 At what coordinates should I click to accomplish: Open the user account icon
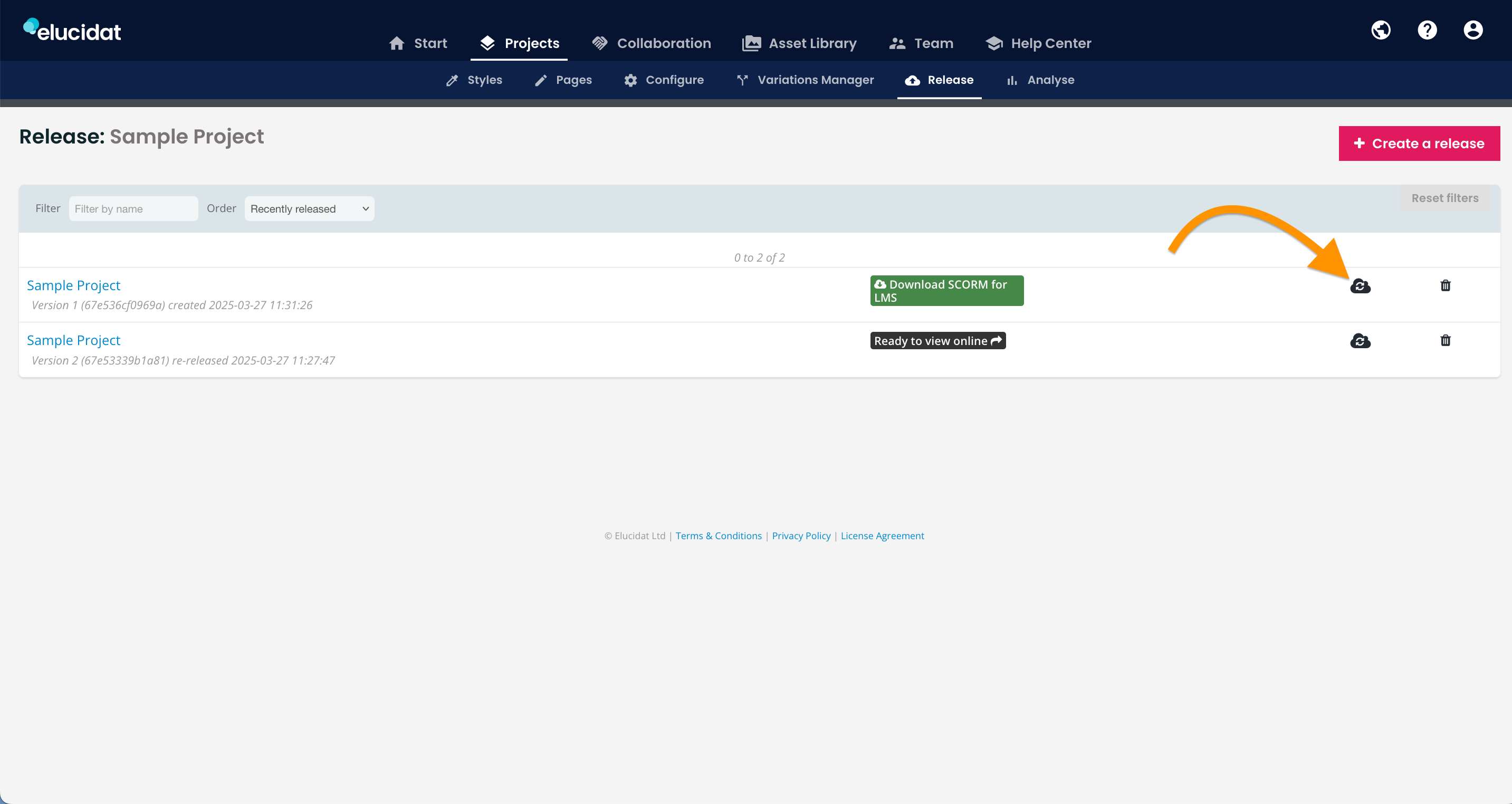point(1472,30)
